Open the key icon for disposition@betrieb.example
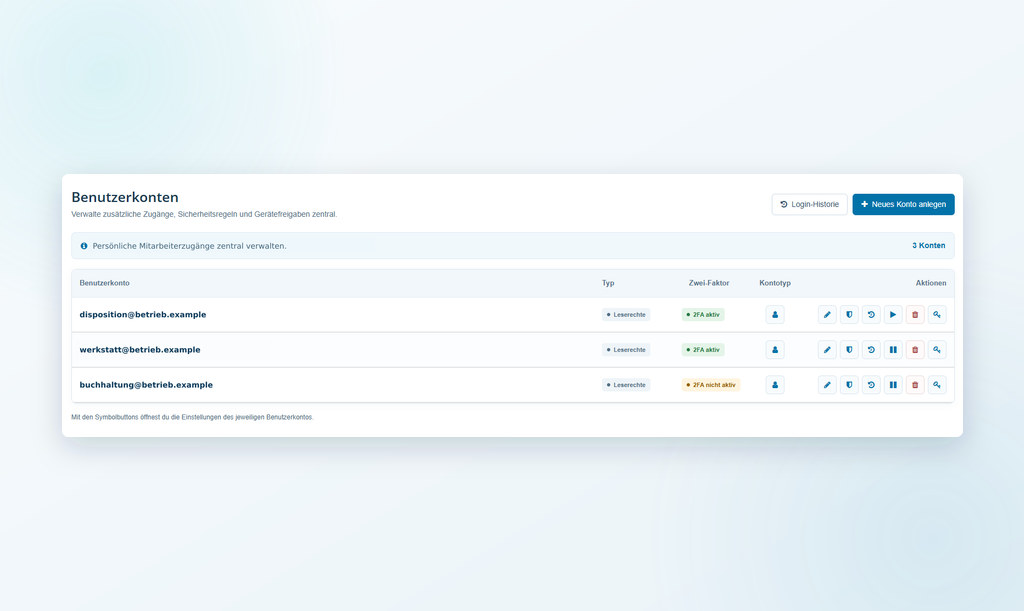The height and width of the screenshot is (611, 1024). click(937, 315)
